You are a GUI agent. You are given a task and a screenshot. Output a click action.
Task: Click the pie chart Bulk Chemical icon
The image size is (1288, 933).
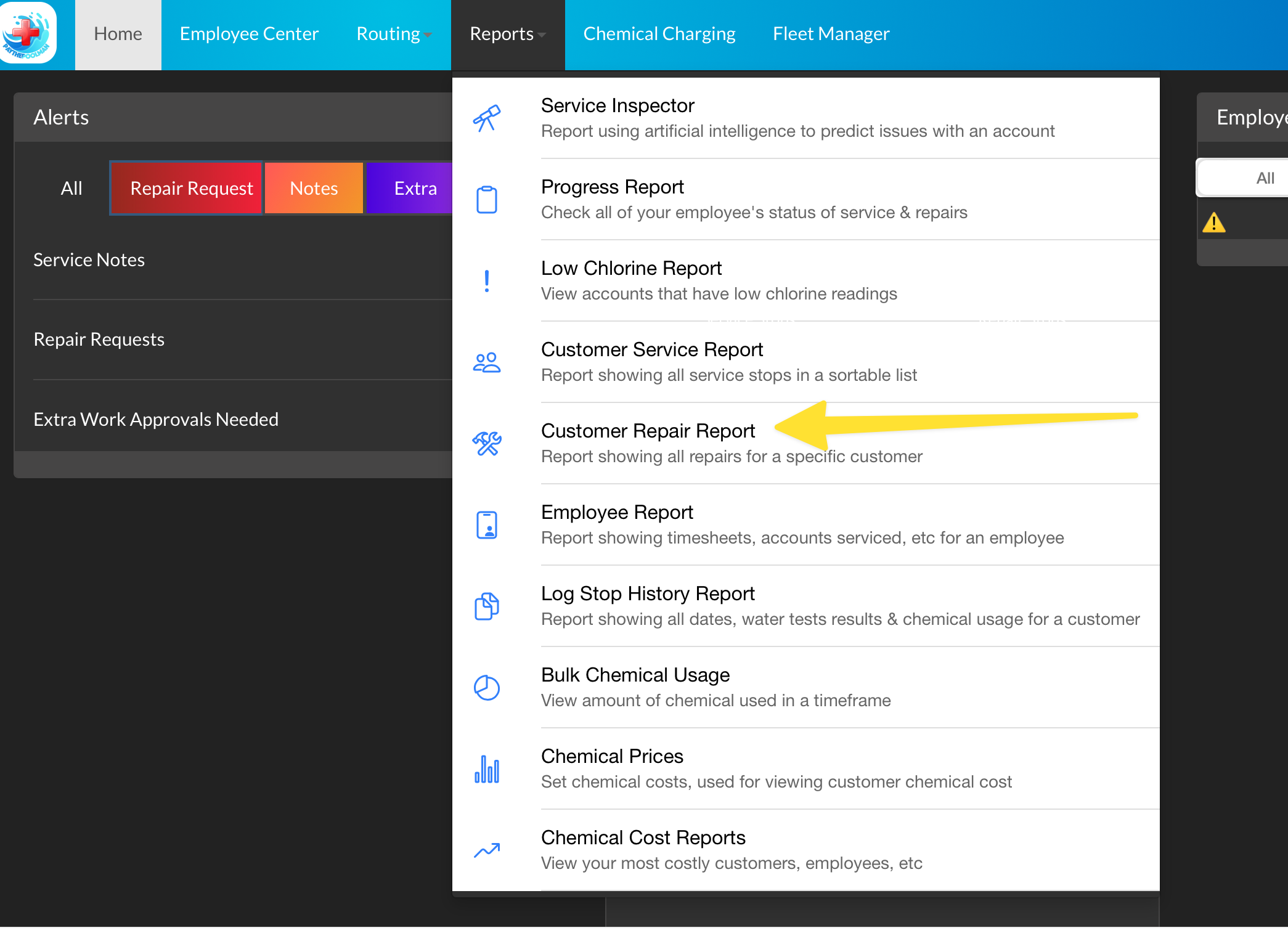[486, 688]
